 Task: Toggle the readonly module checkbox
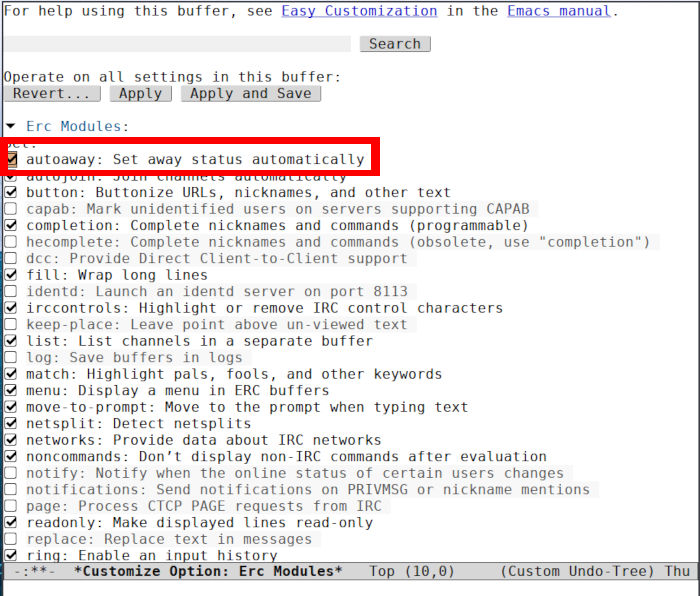click(11, 523)
